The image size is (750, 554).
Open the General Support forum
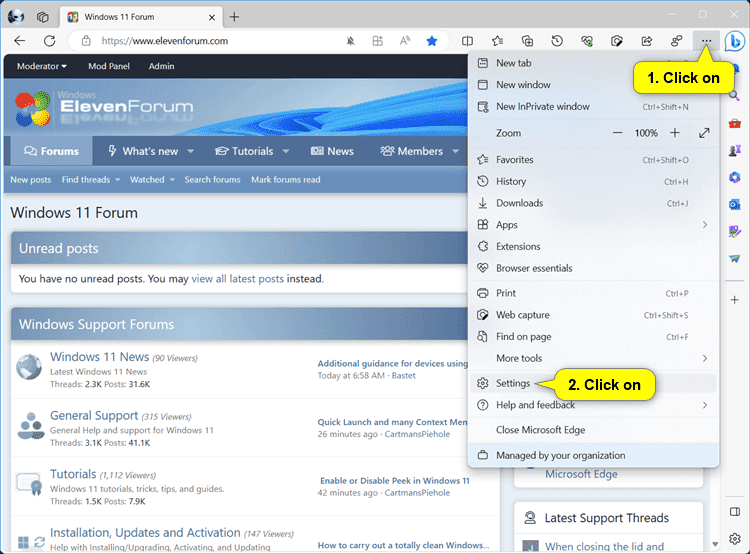click(94, 416)
